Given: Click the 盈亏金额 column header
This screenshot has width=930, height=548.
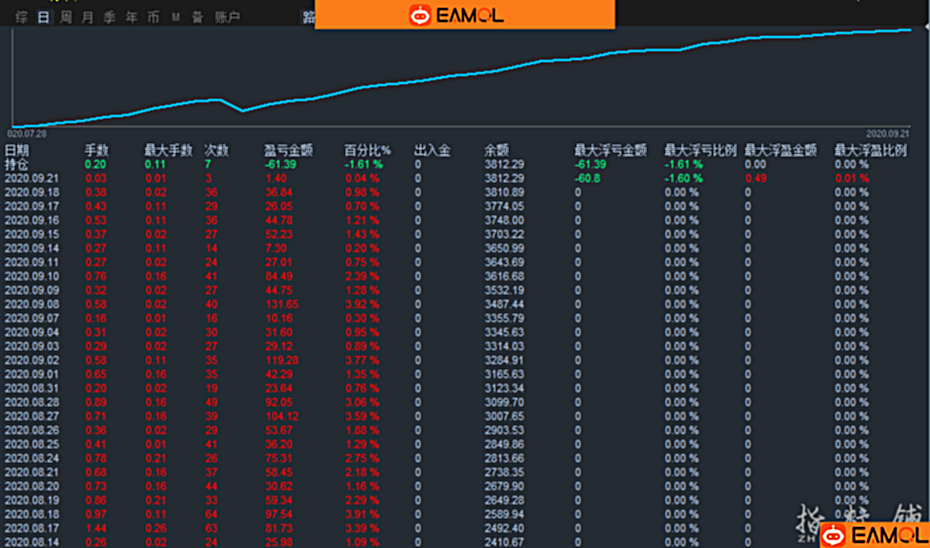Looking at the screenshot, I should click(x=288, y=151).
